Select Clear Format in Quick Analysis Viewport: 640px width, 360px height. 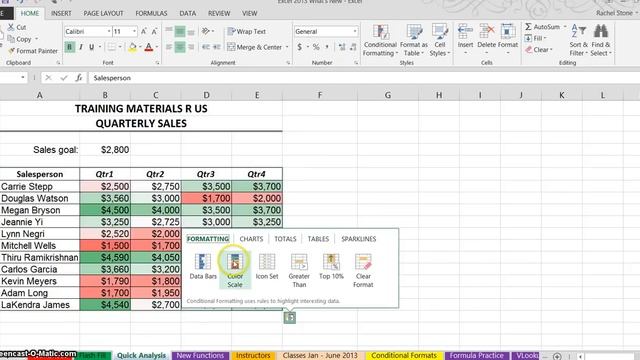[363, 270]
